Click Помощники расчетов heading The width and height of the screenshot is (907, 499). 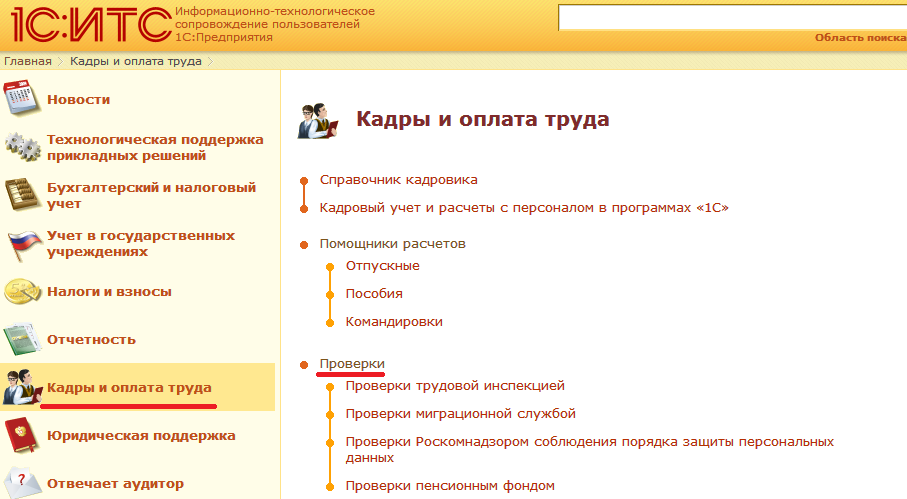(393, 244)
